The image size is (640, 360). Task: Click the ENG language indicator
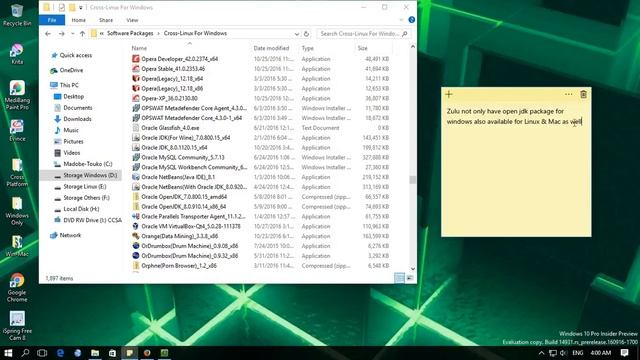tap(578, 353)
